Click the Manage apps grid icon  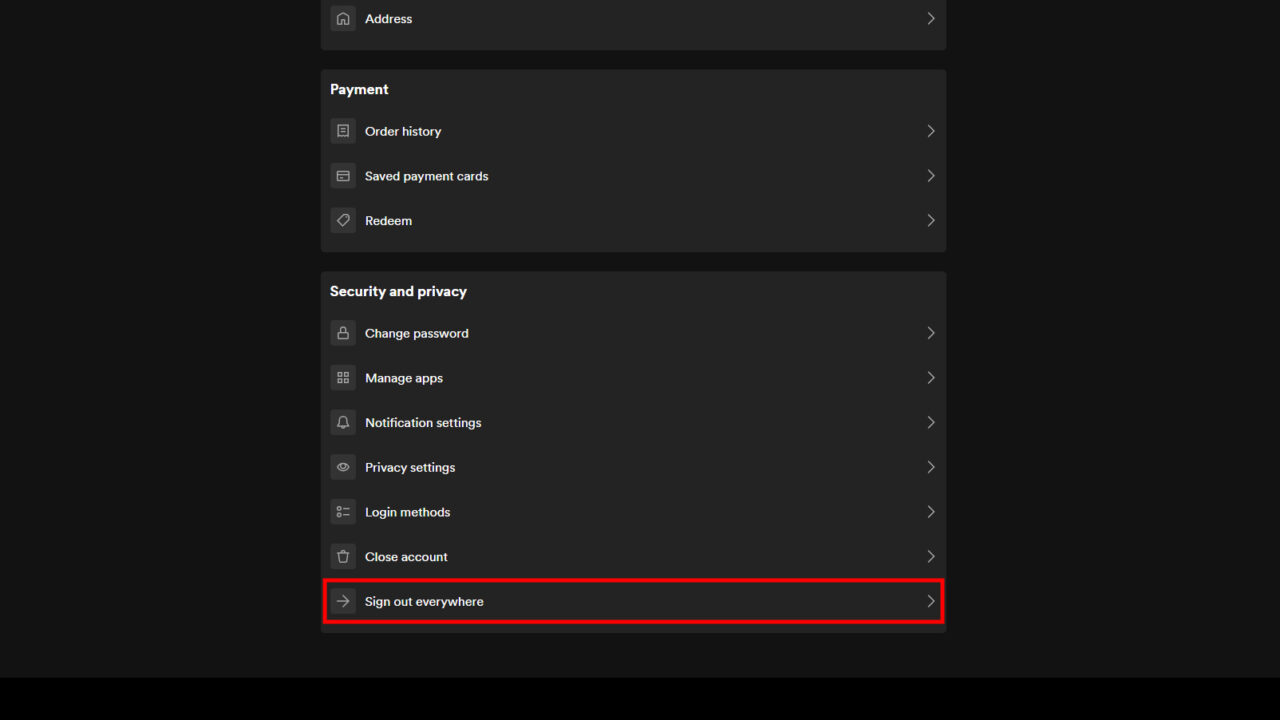click(343, 377)
